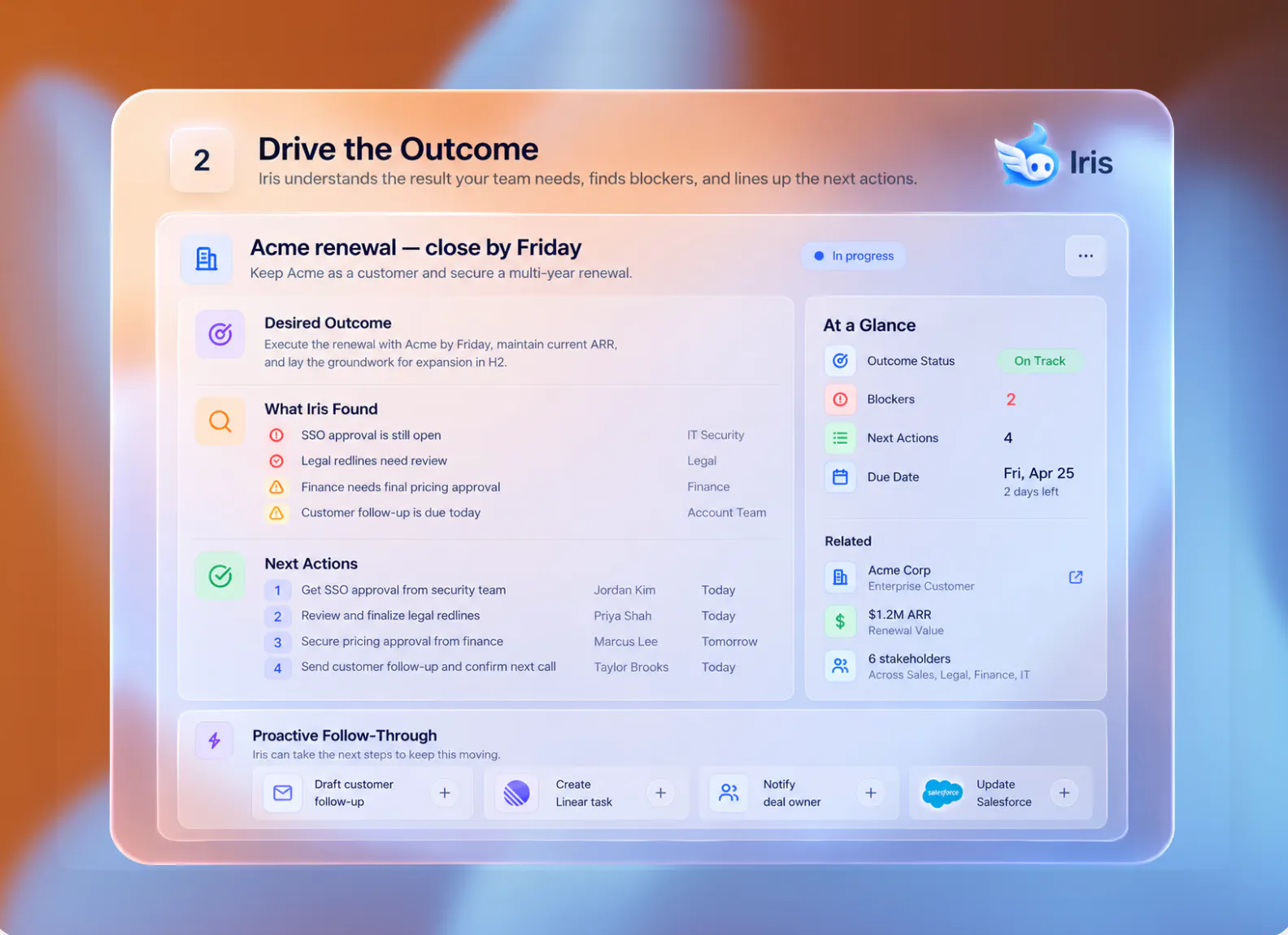The width and height of the screenshot is (1288, 935).
Task: Add the Create Linear task action
Action: (661, 793)
